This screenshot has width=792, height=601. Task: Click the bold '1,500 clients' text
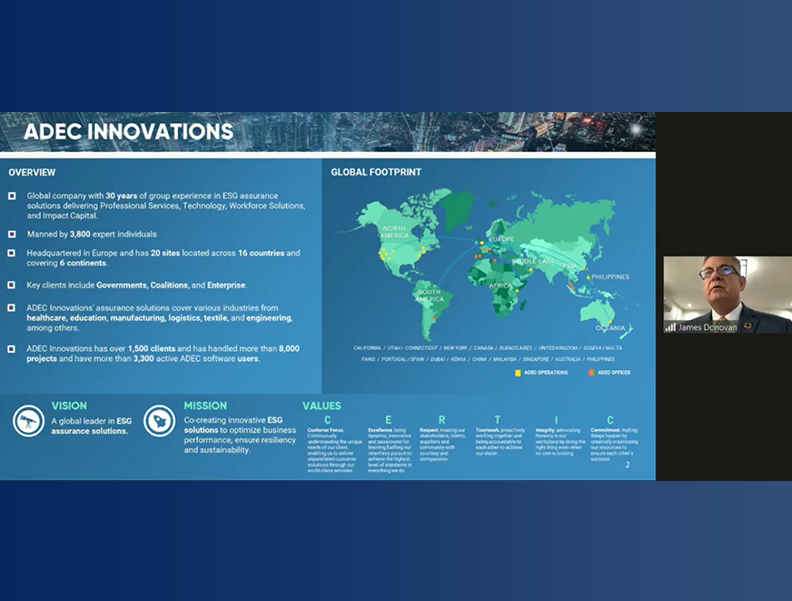coord(152,349)
